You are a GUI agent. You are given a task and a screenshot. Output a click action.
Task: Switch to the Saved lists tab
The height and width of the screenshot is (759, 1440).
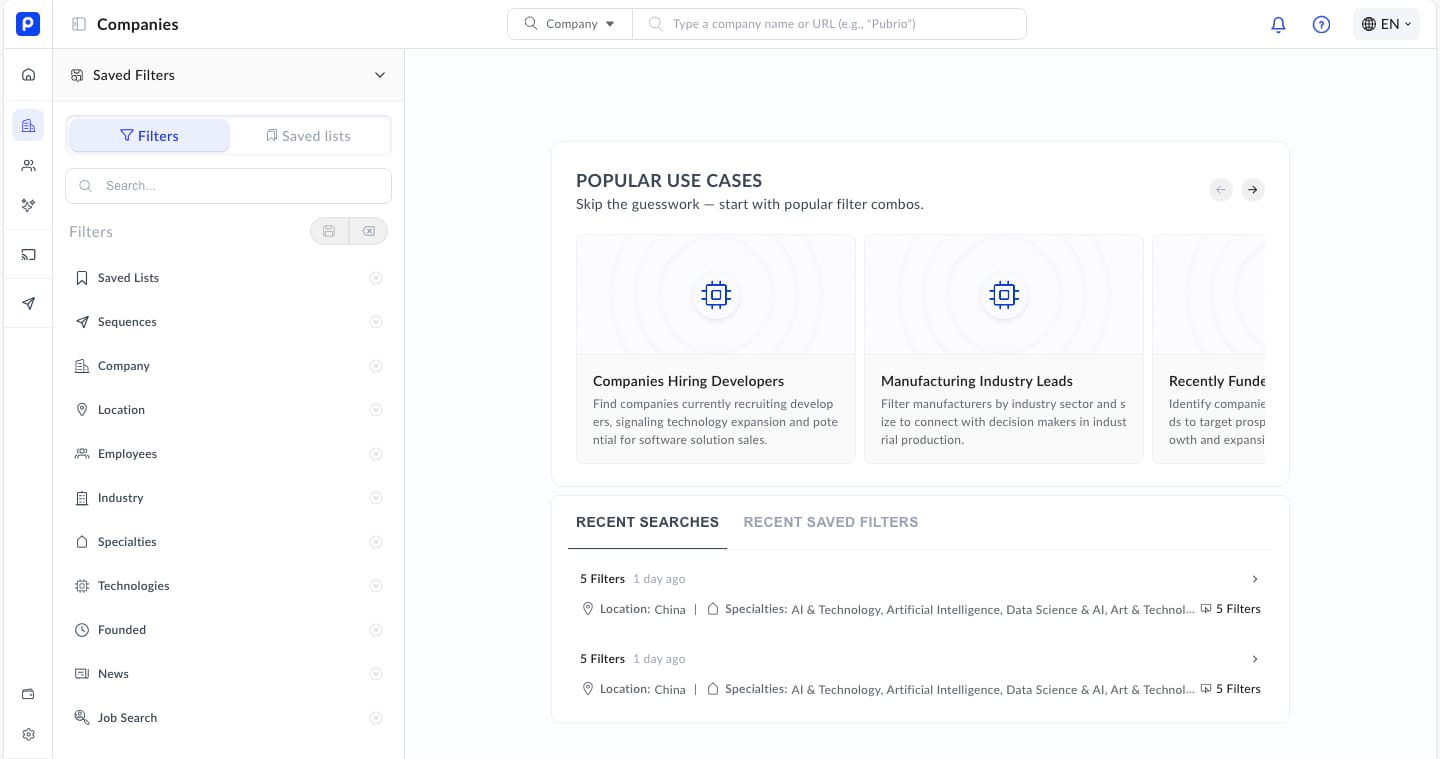(x=309, y=136)
